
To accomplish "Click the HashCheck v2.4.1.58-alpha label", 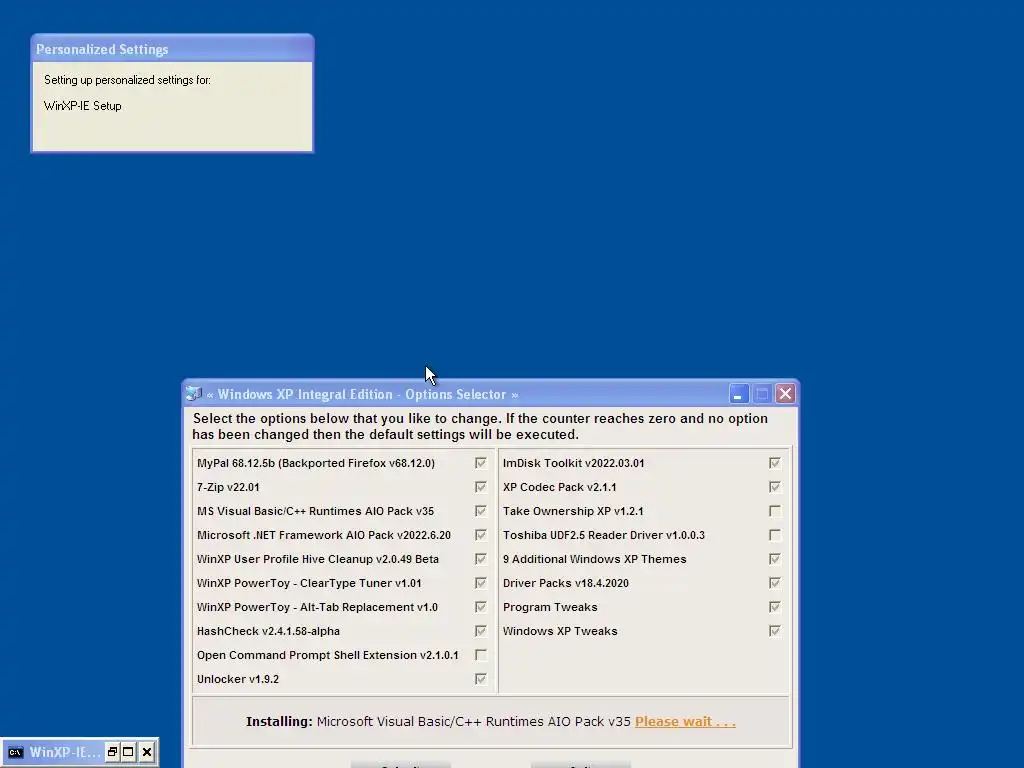I will coord(268,631).
